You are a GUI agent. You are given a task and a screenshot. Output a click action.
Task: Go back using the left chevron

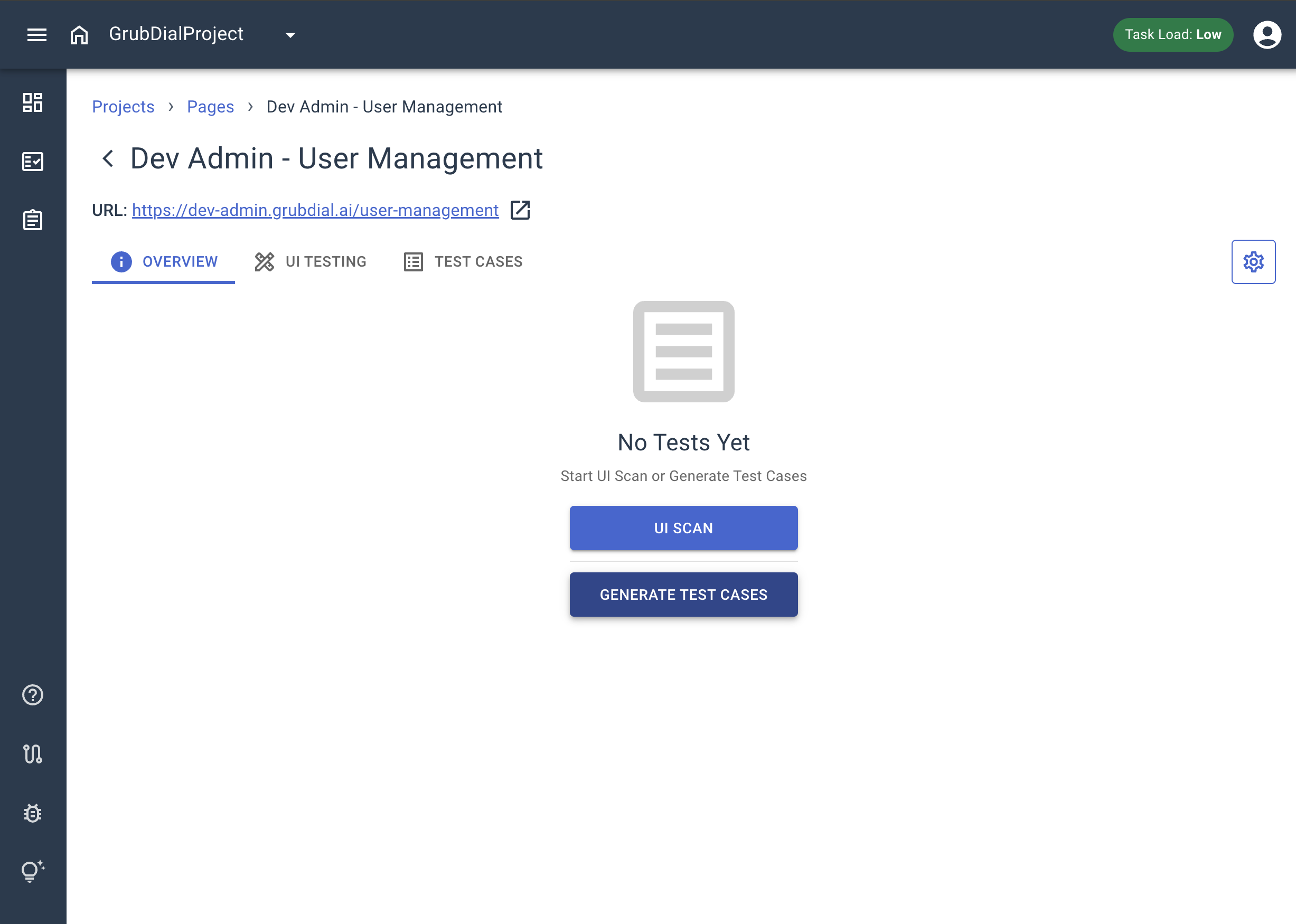point(108,158)
